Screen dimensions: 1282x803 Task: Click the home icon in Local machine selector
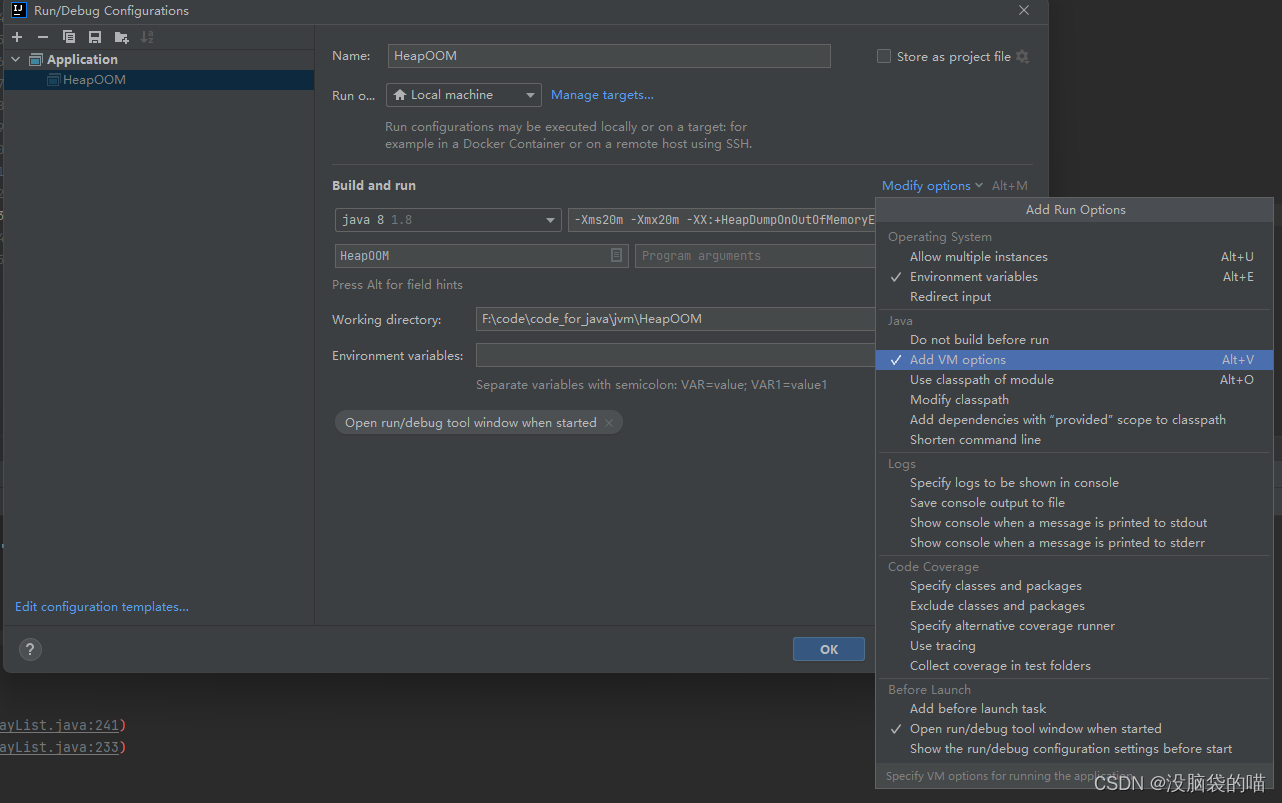point(400,95)
